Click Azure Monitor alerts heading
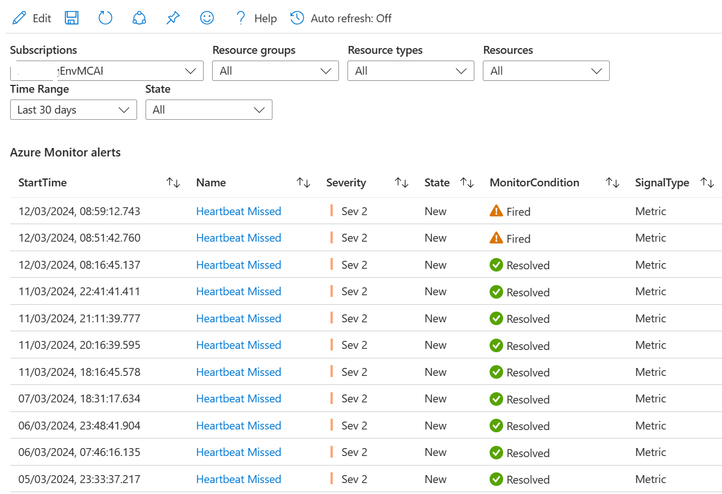 point(65,152)
